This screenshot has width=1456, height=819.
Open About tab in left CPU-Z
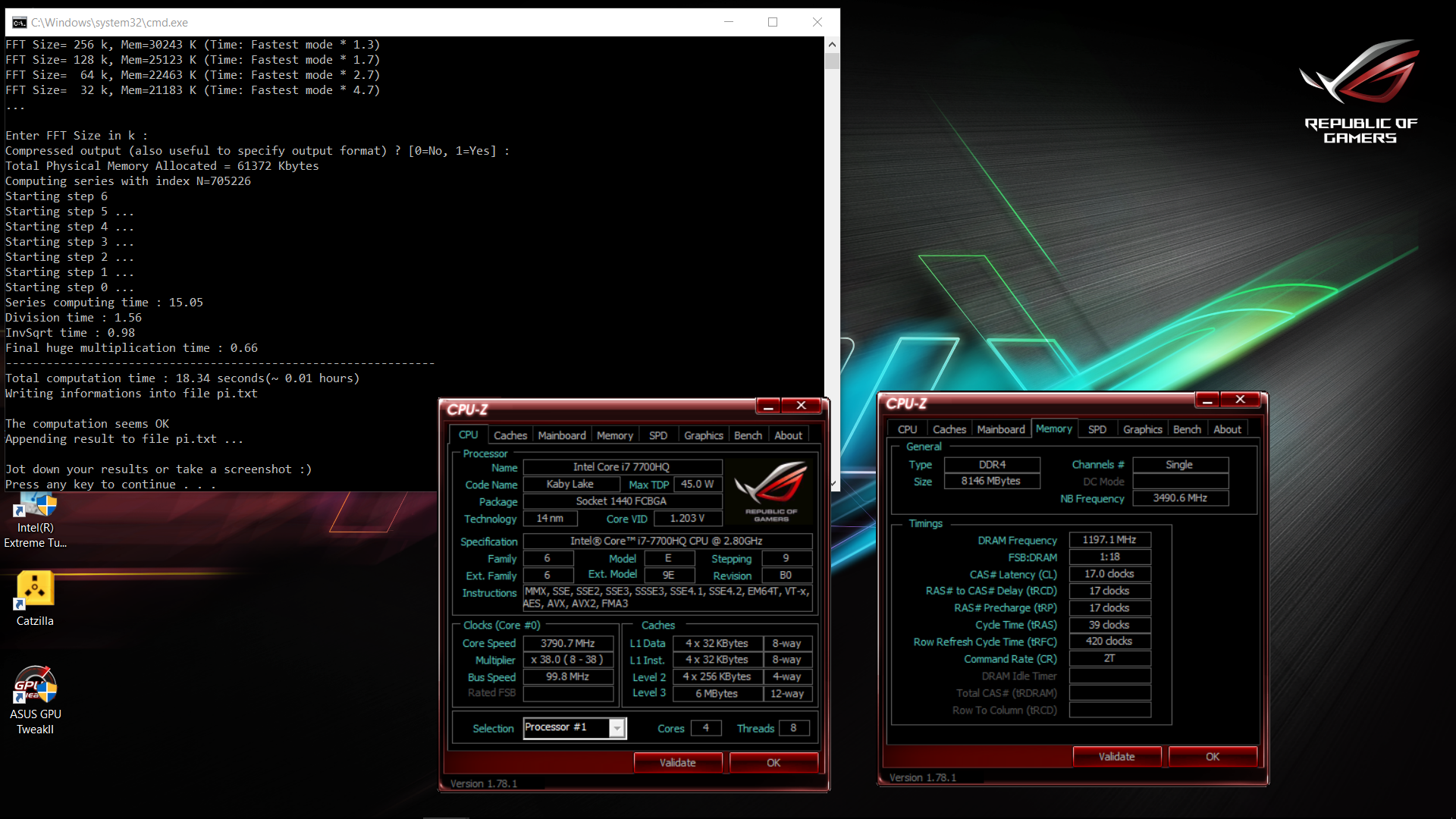click(788, 435)
